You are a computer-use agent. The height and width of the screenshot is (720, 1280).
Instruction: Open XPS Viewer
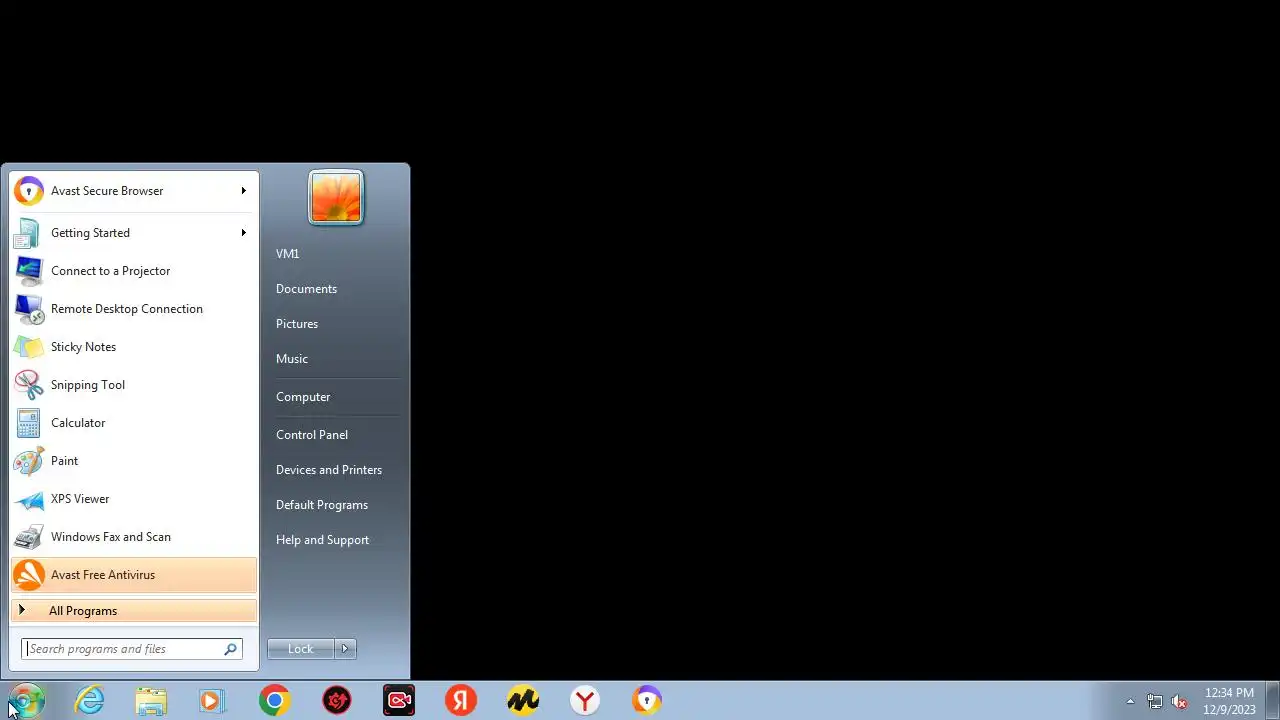(x=134, y=499)
